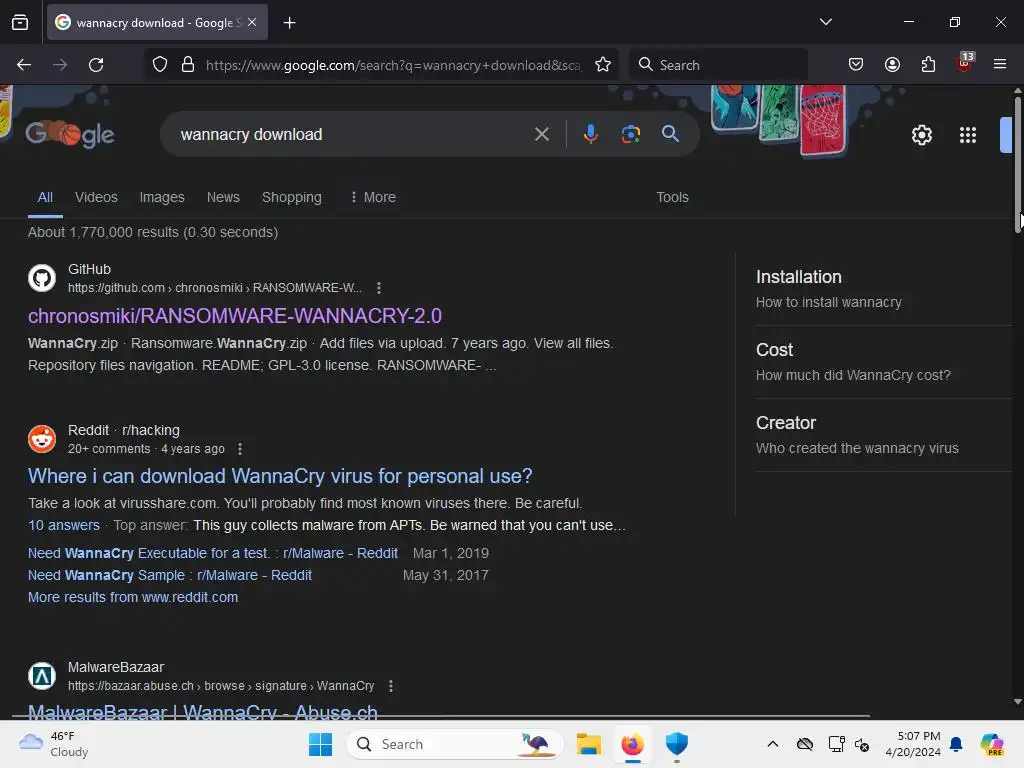The height and width of the screenshot is (768, 1024).
Task: Expand the More search filters menu
Action: point(373,197)
